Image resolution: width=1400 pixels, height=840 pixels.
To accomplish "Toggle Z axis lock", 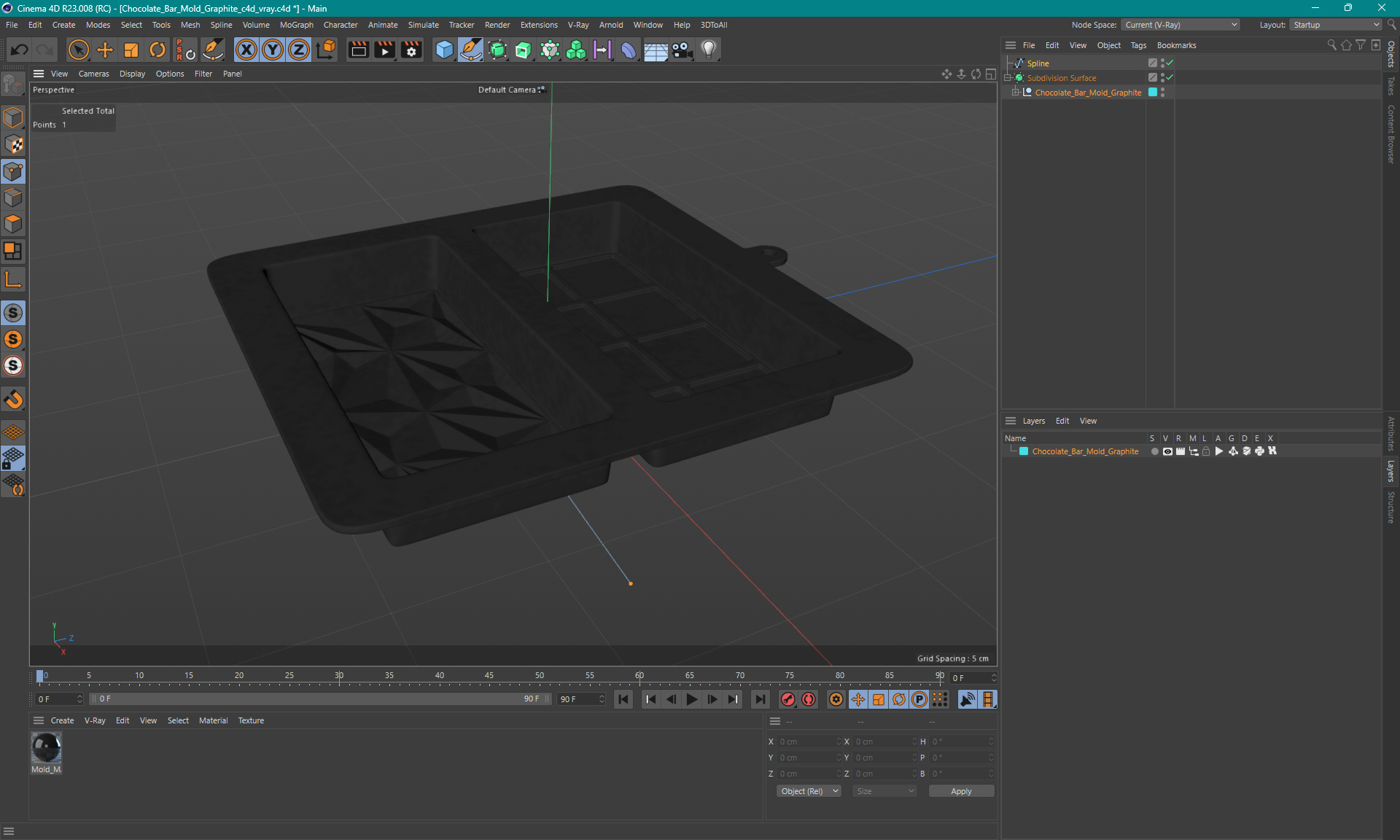I will (x=299, y=50).
